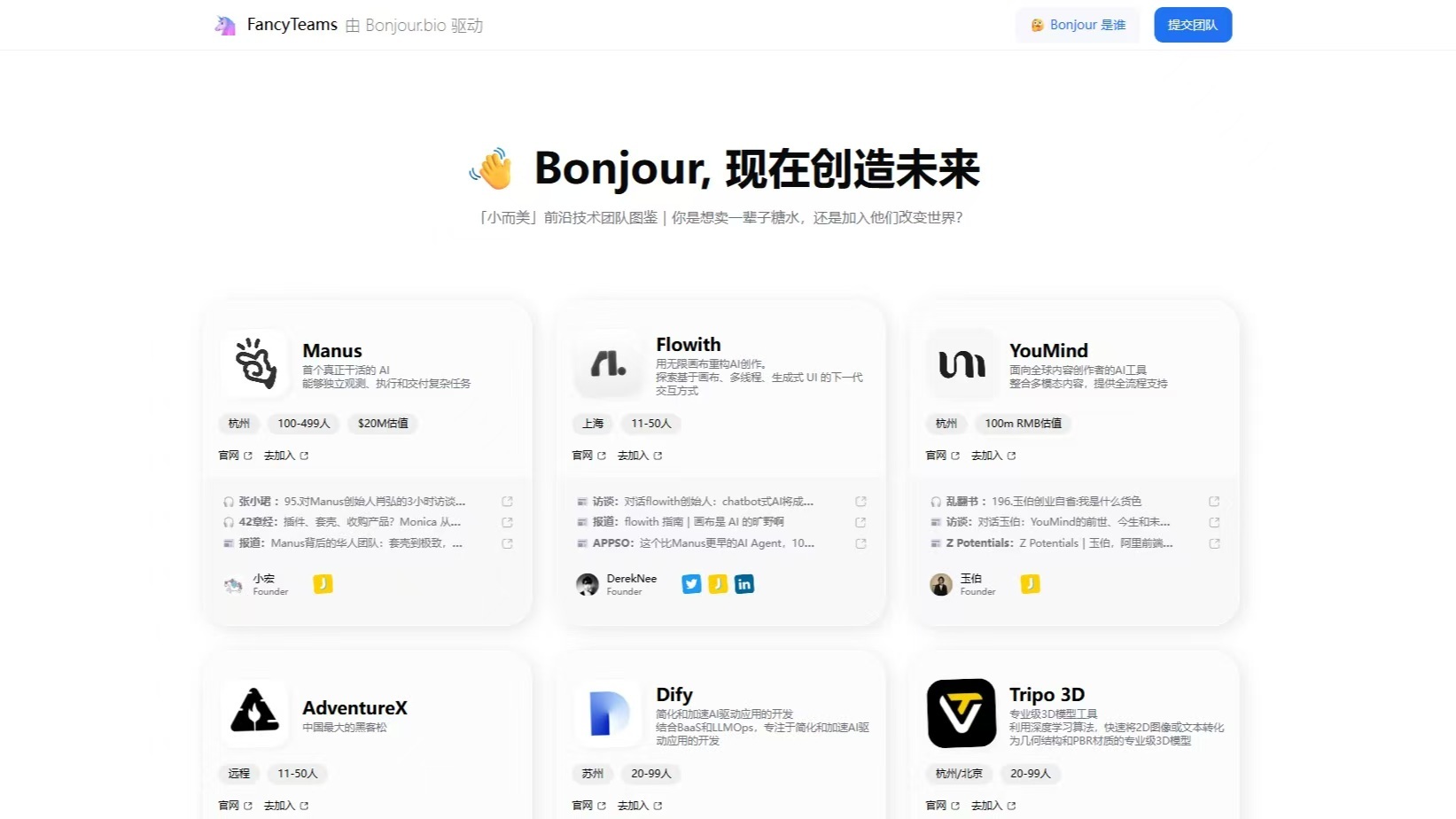
Task: Click external-link icon on YouMind 访谈 row
Action: [x=1214, y=523]
